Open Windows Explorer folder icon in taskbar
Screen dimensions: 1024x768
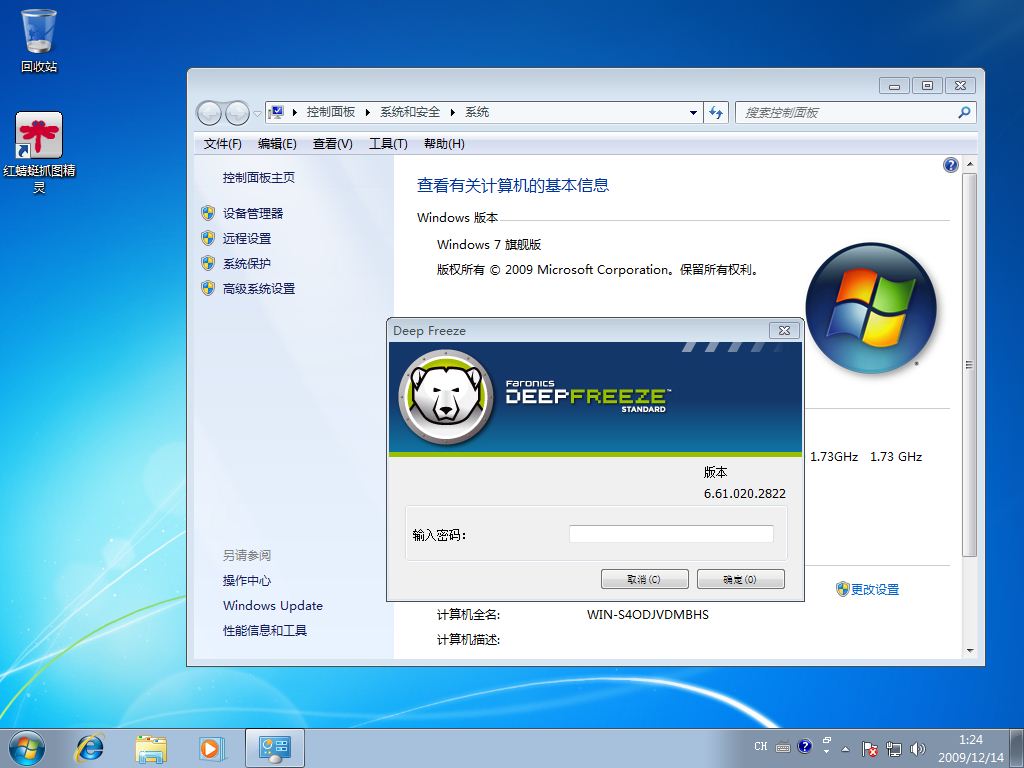click(x=151, y=748)
